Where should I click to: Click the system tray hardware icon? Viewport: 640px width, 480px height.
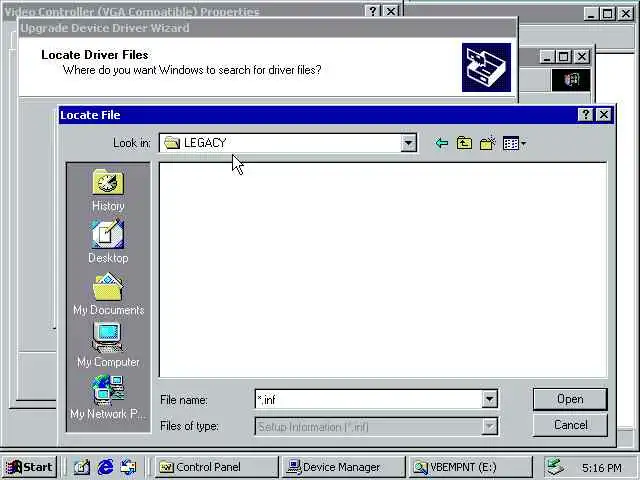(x=555, y=467)
